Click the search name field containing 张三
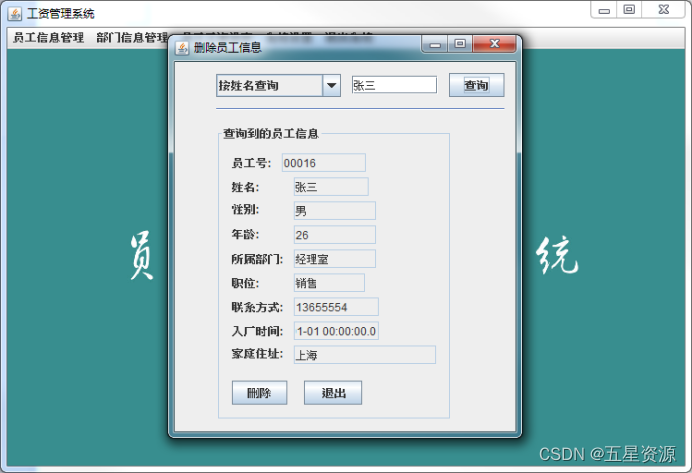 394,85
